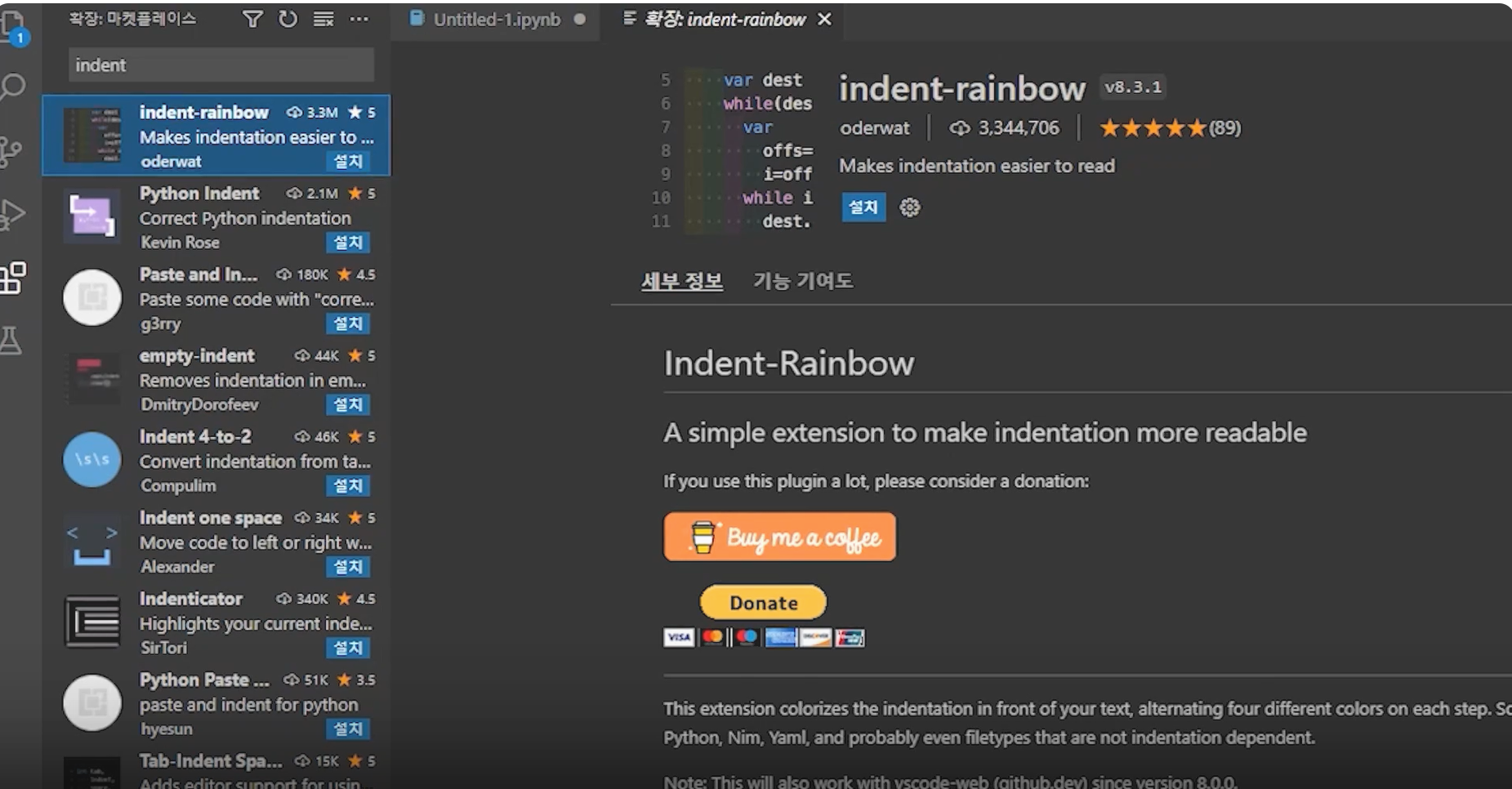Click the Buy me a coffee button
This screenshot has width=1512, height=789.
click(779, 537)
